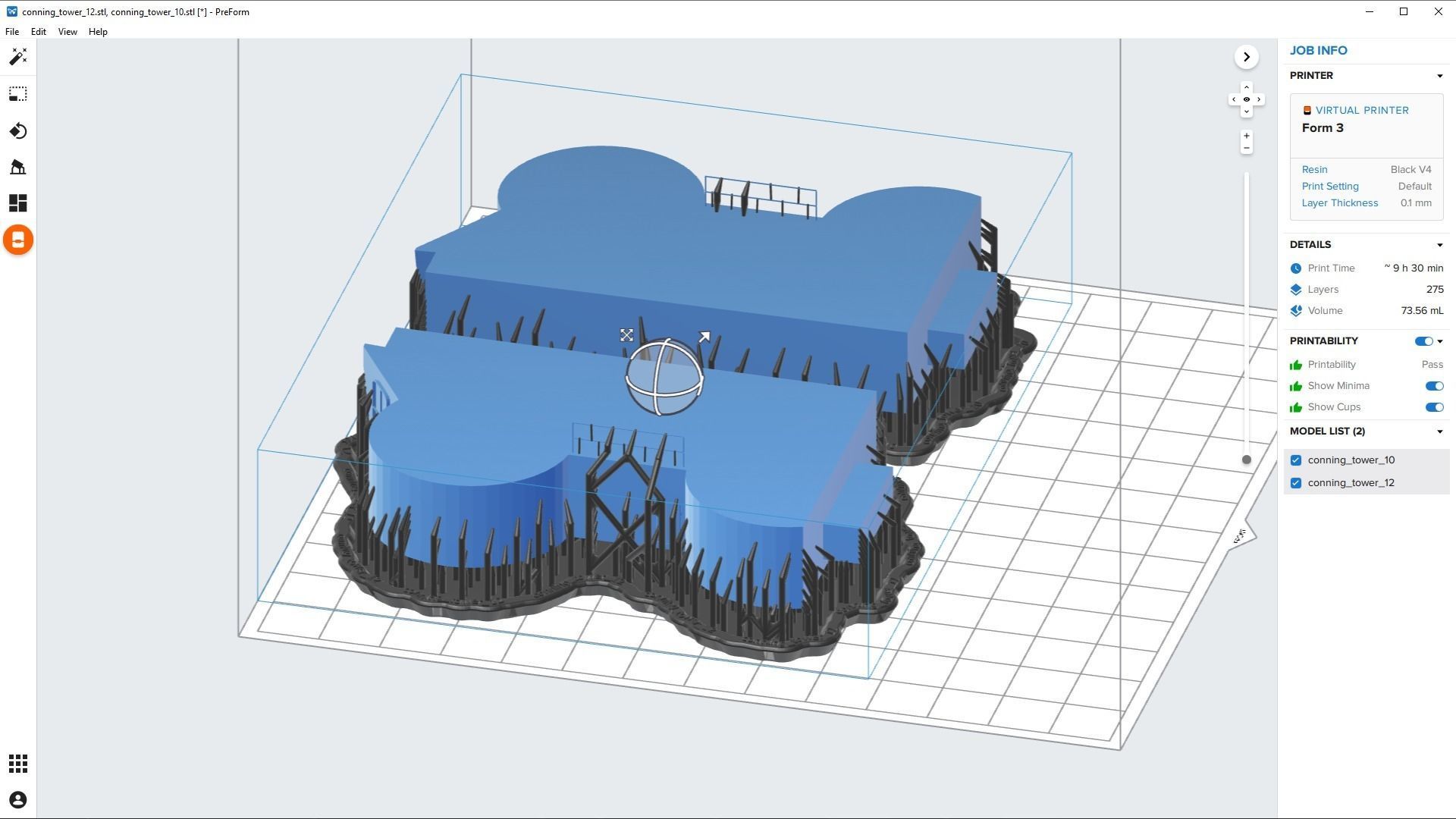Click the Virtual Printer link

point(1361,110)
